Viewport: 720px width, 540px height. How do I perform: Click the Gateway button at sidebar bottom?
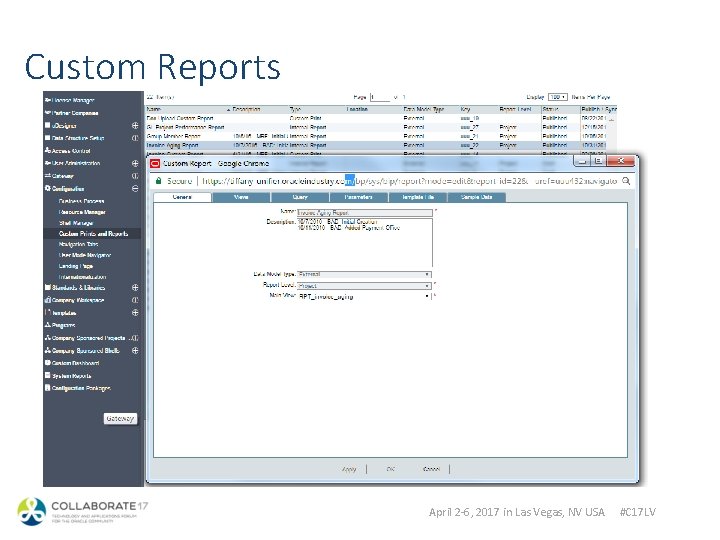click(120, 418)
